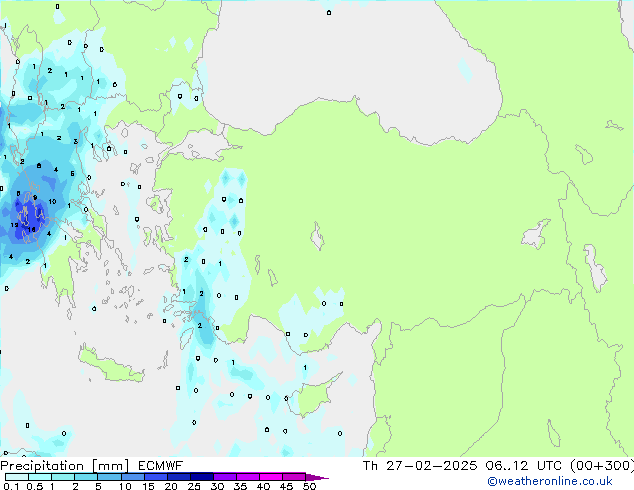Click the lightest 0.1–0.5 mm legend swatch

point(17,477)
